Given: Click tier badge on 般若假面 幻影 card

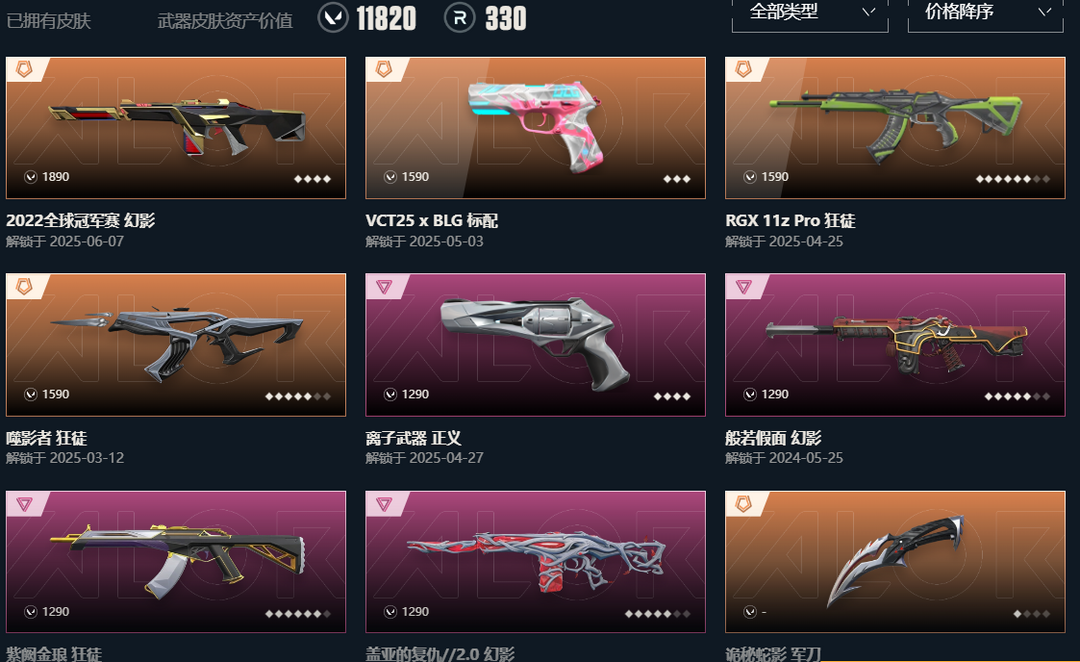Looking at the screenshot, I should coord(744,286).
